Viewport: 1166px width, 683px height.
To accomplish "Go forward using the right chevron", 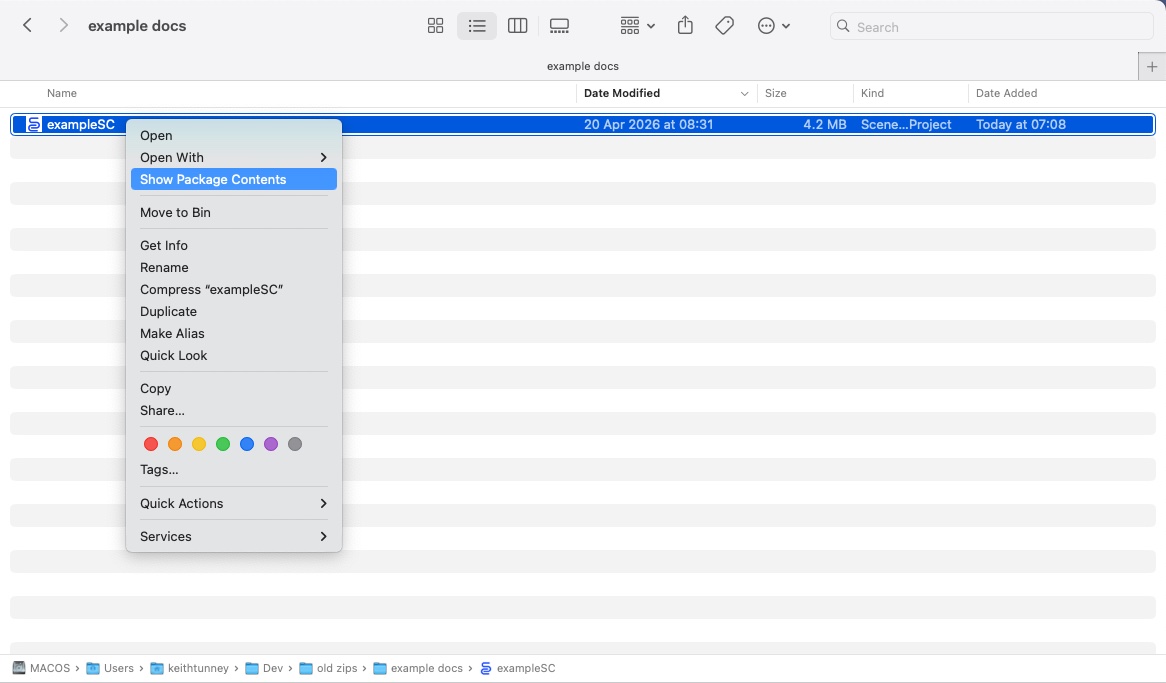I will [x=63, y=25].
